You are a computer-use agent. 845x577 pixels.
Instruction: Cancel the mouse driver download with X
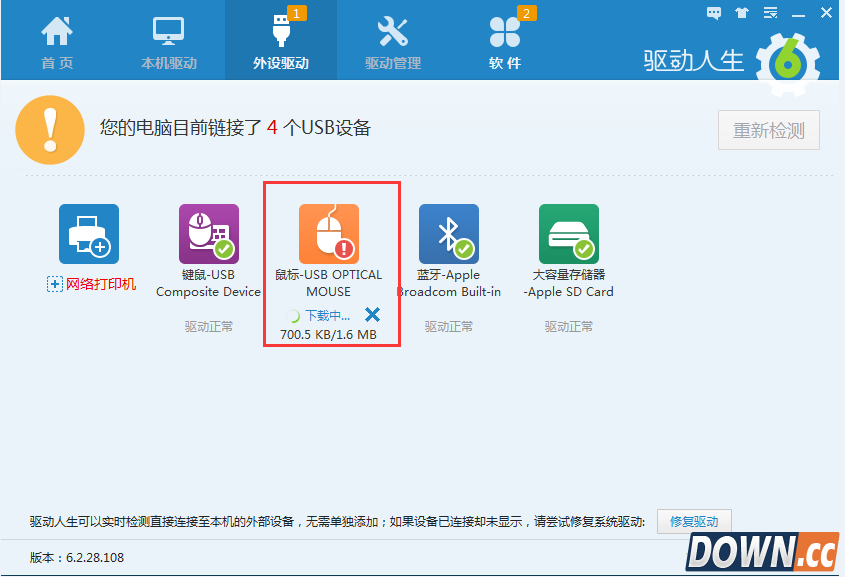(x=371, y=313)
